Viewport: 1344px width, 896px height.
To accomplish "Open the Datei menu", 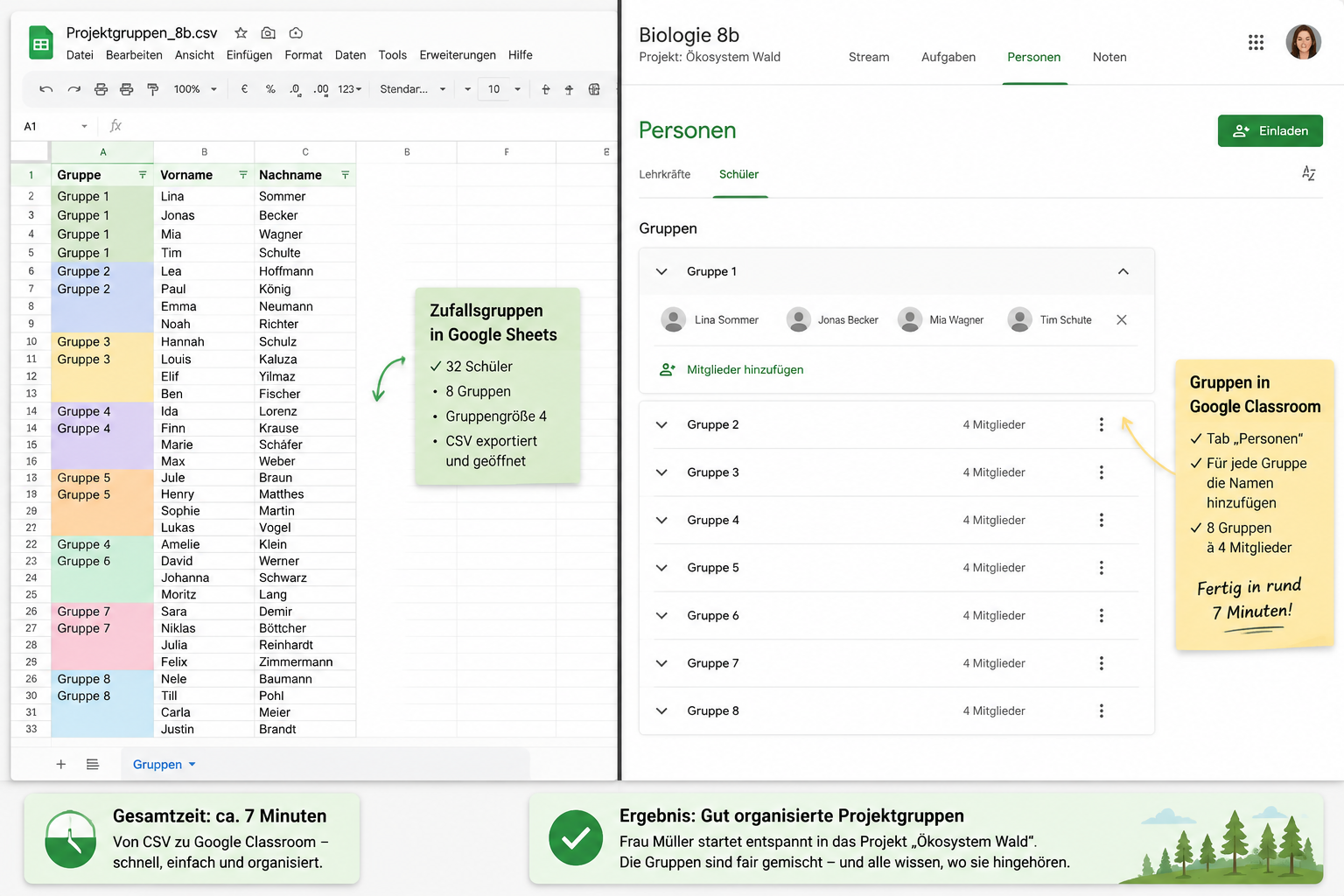I will [x=80, y=54].
